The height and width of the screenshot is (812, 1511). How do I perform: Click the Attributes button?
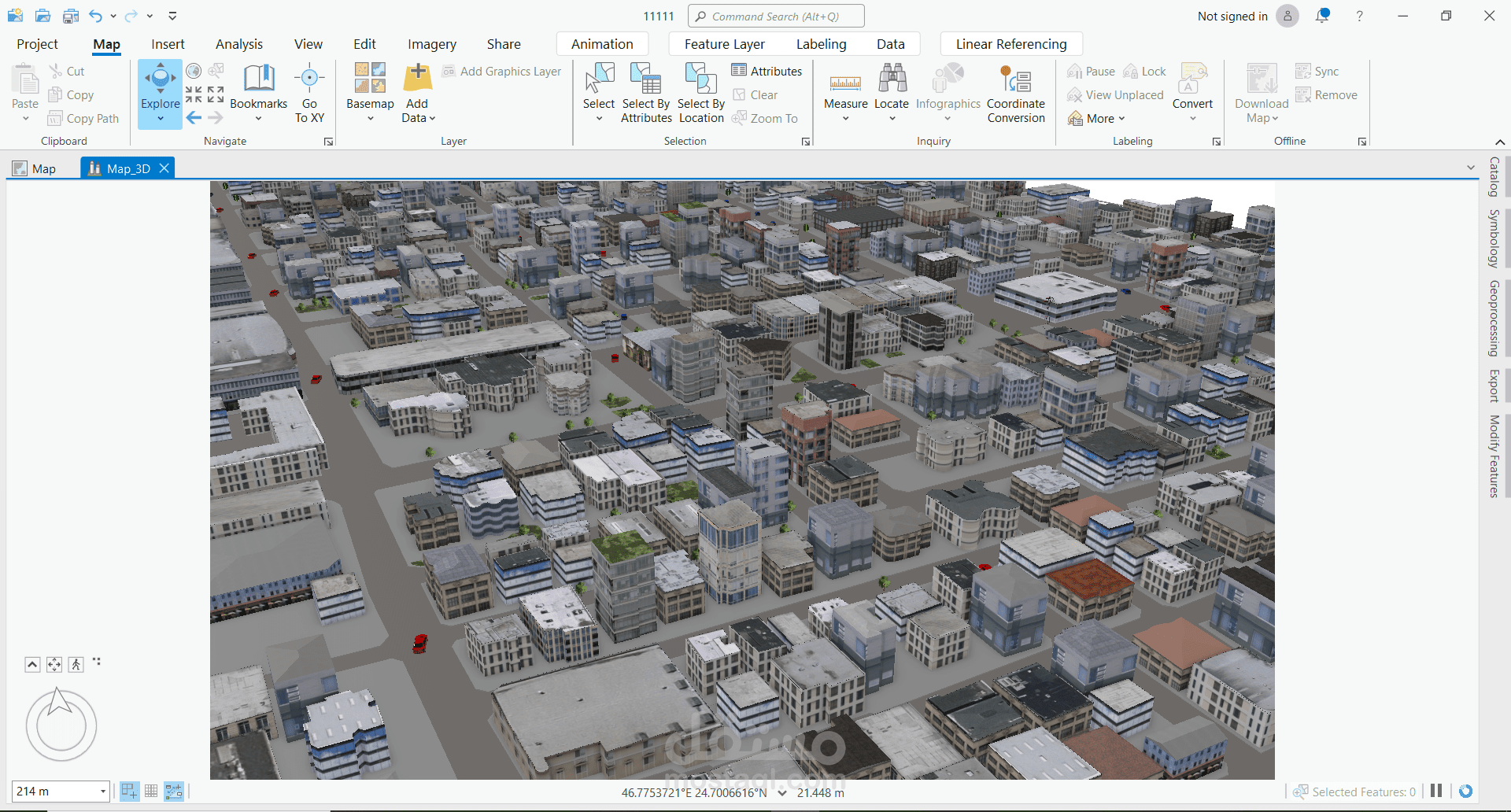tap(767, 71)
